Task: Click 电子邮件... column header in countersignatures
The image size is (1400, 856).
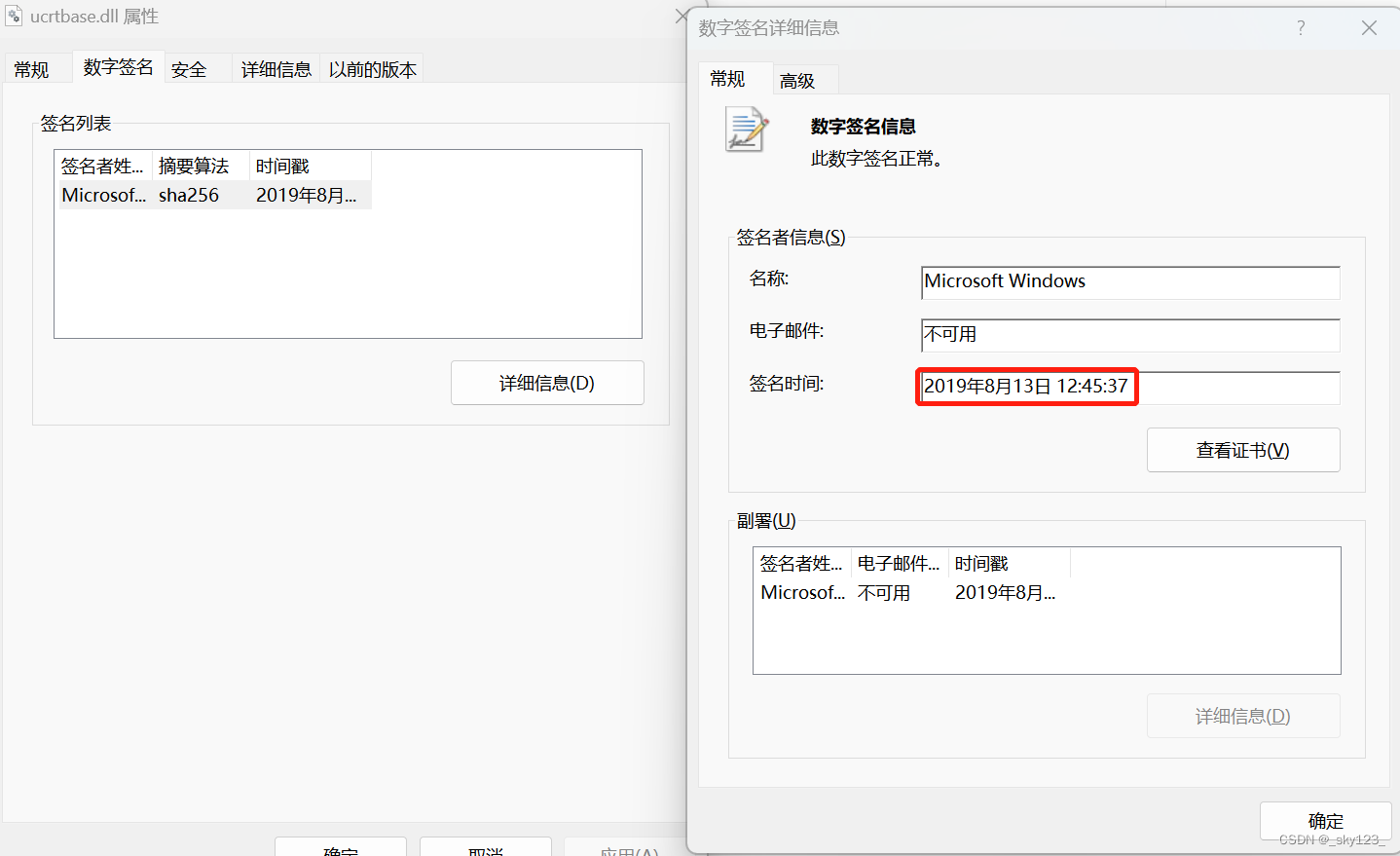Action: pyautogui.click(x=900, y=563)
